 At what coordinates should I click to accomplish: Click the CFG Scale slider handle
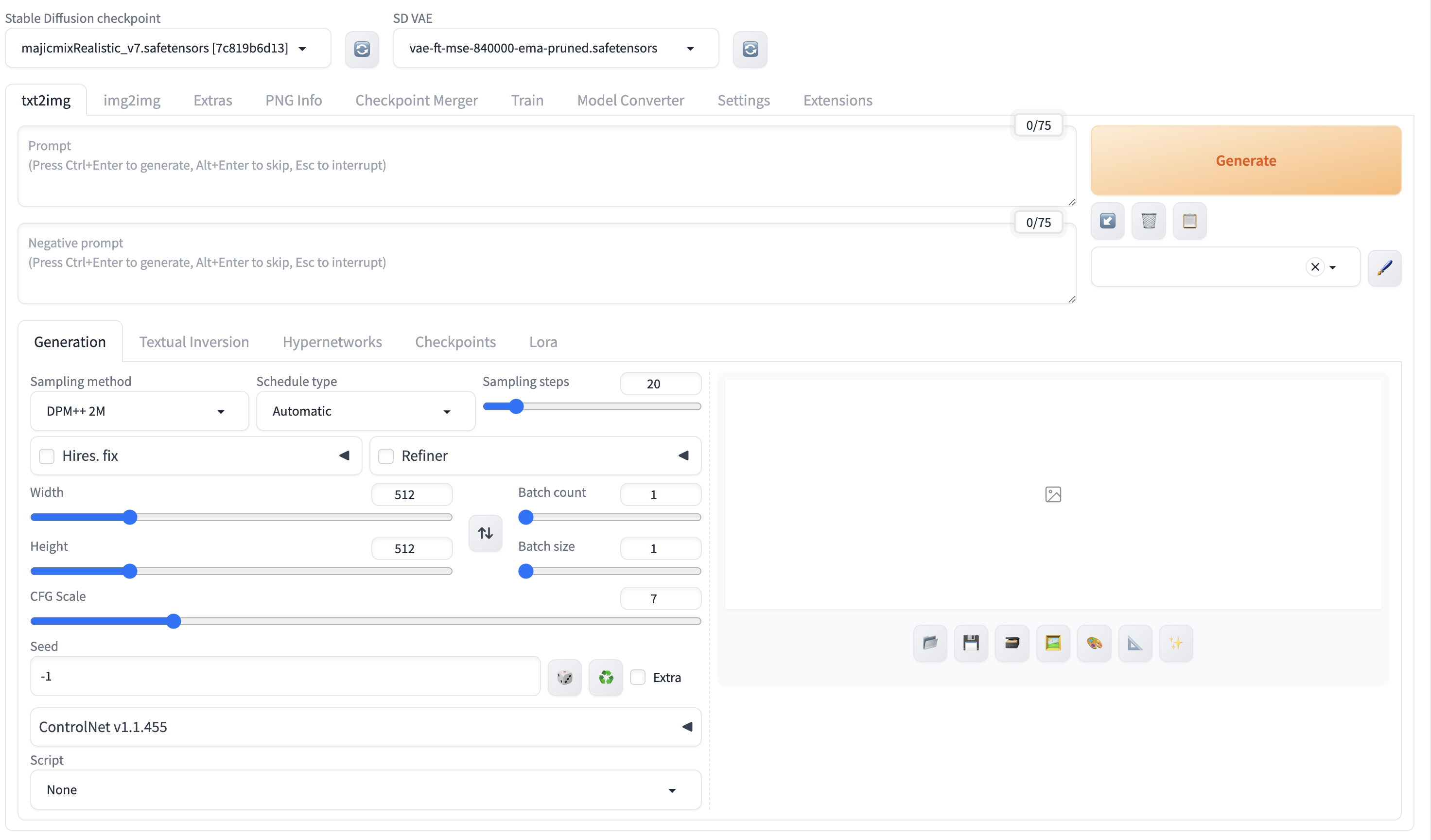pyautogui.click(x=174, y=621)
